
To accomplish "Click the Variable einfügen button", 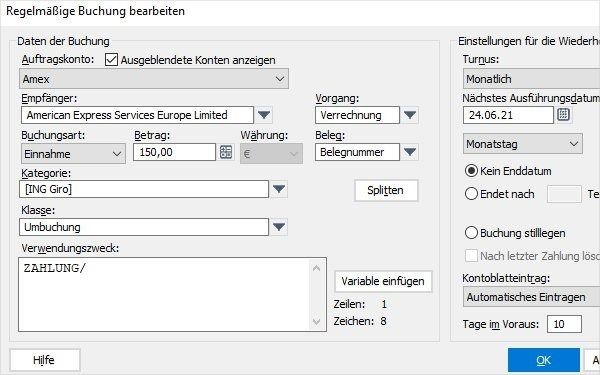I will pos(383,281).
